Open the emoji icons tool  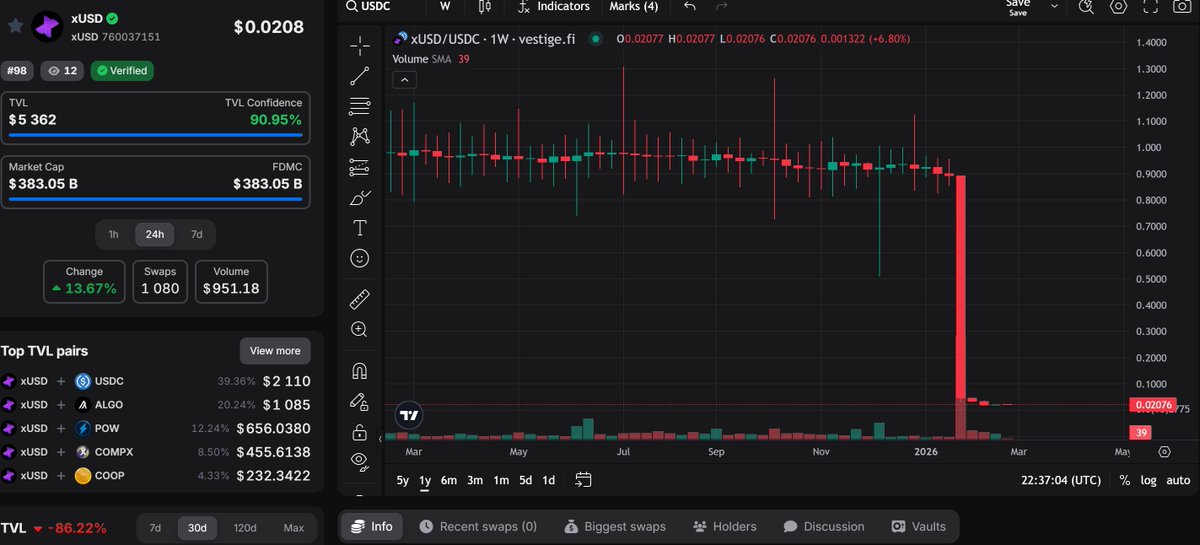coord(360,258)
